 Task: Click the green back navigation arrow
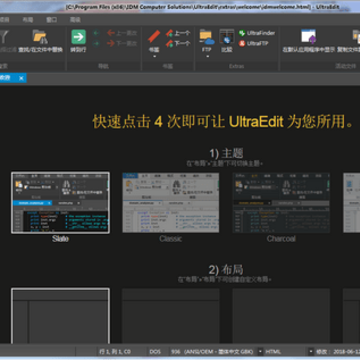pos(97,33)
